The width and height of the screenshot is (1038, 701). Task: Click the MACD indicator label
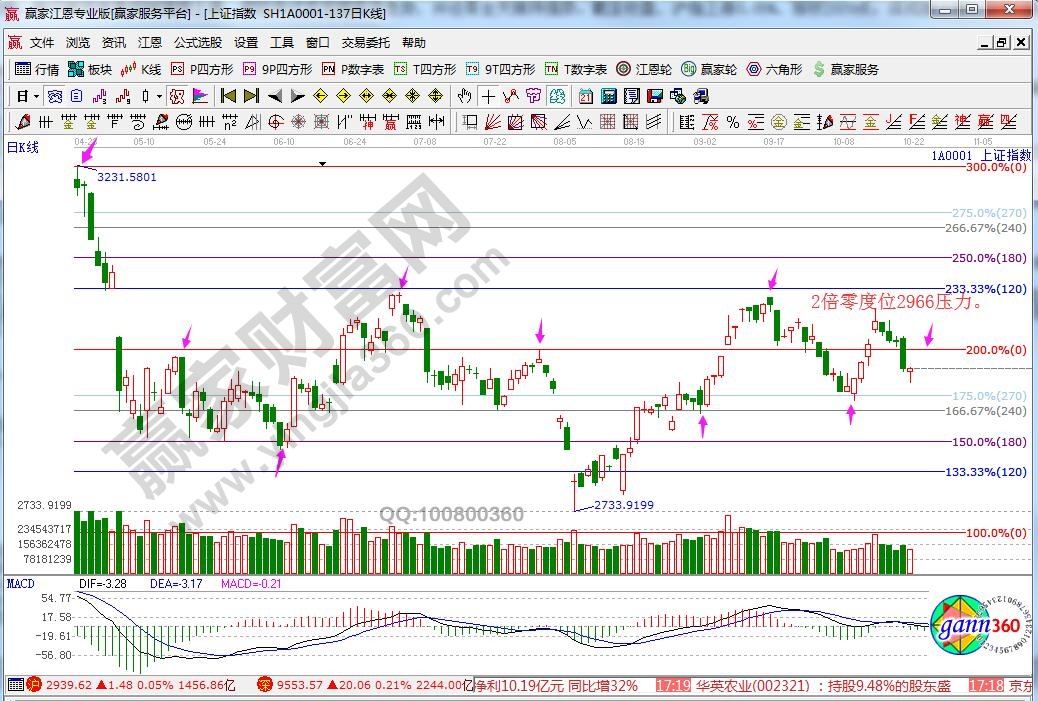pos(21,583)
